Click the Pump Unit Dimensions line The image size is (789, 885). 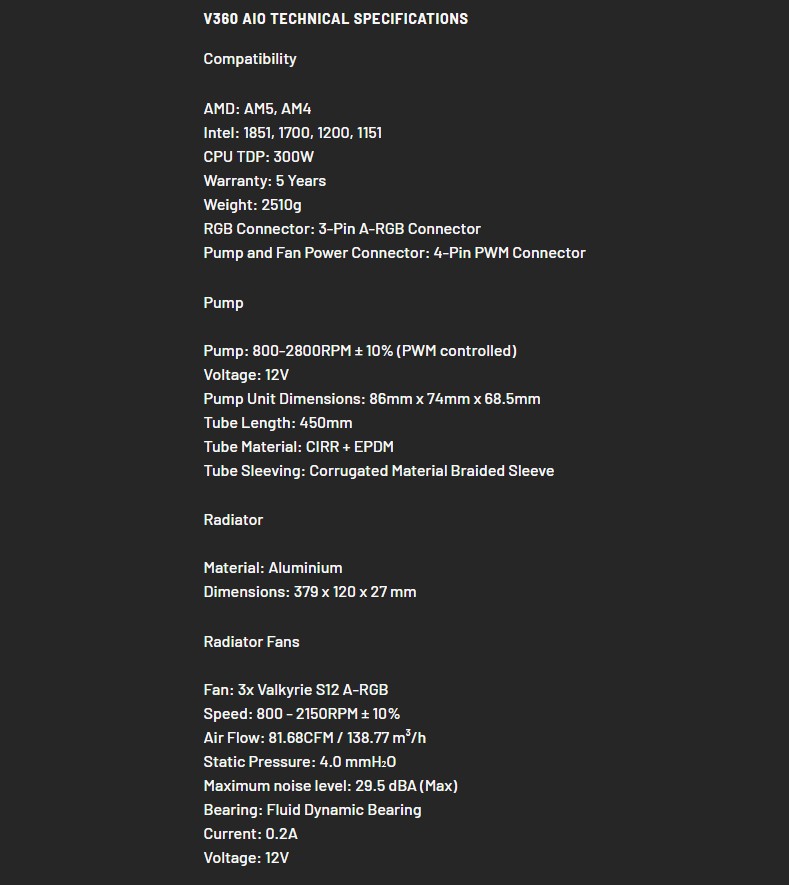tap(371, 399)
